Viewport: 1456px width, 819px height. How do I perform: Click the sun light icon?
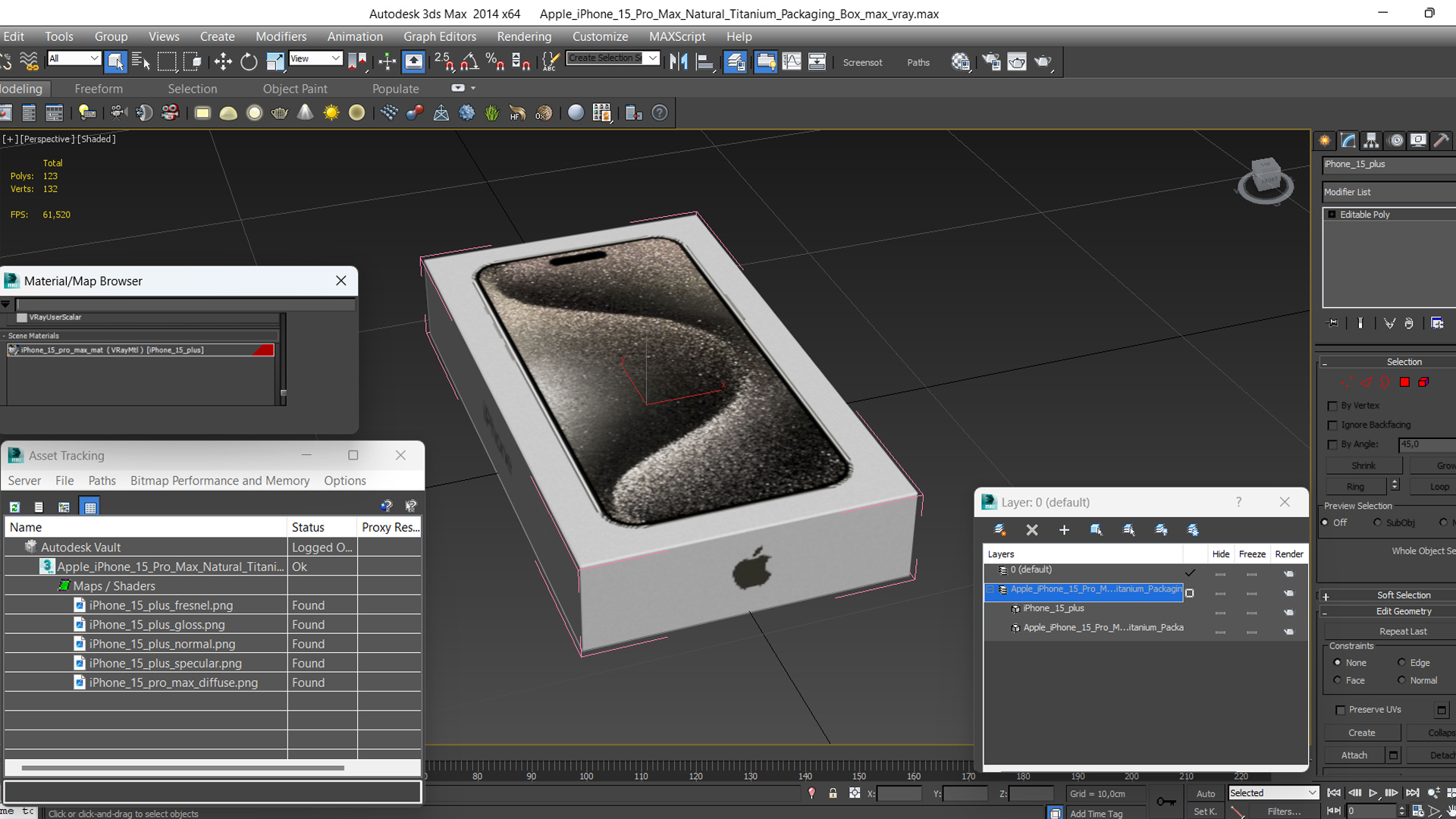pos(331,113)
